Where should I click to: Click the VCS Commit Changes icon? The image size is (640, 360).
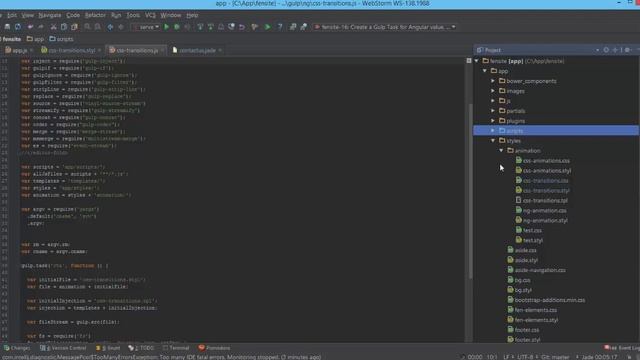(211, 27)
